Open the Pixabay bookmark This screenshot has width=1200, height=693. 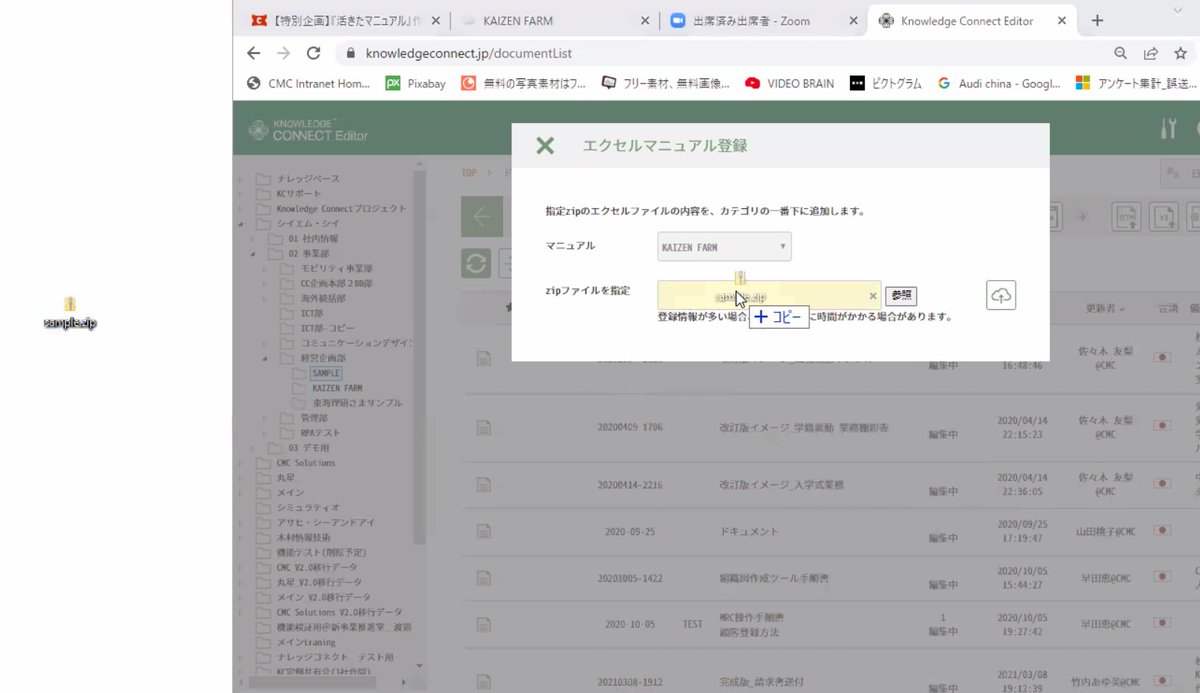(x=416, y=84)
